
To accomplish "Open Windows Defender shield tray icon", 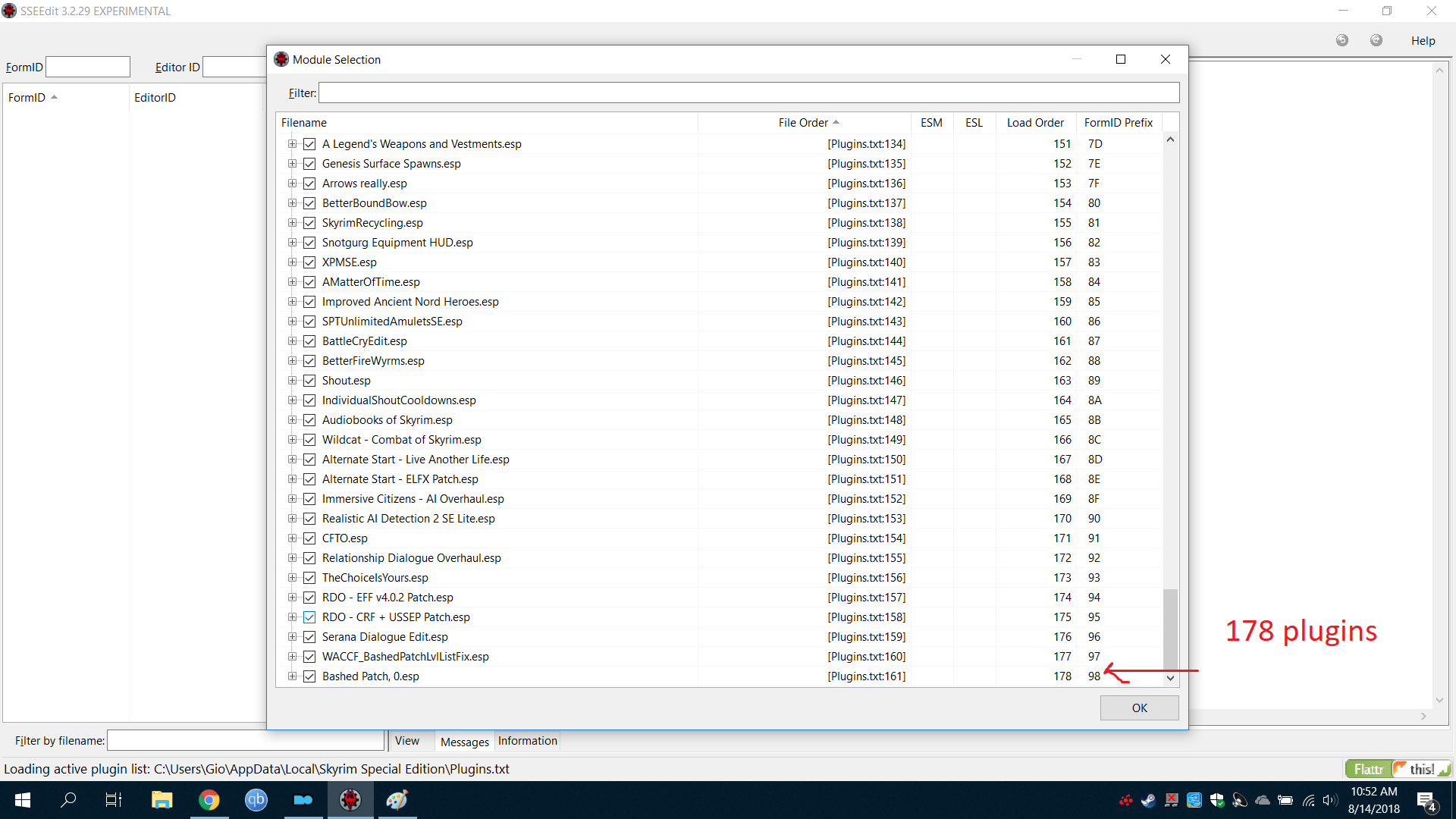I will (1217, 800).
